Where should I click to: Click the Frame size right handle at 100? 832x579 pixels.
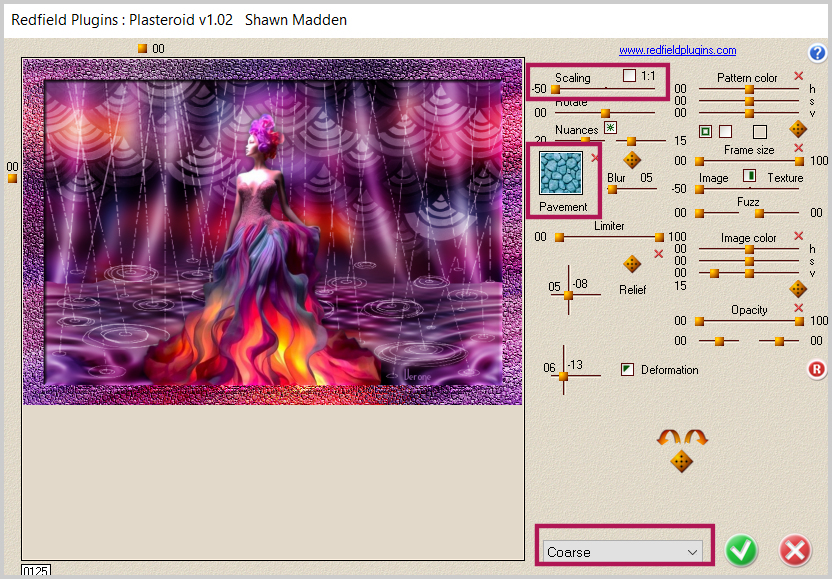tap(799, 161)
